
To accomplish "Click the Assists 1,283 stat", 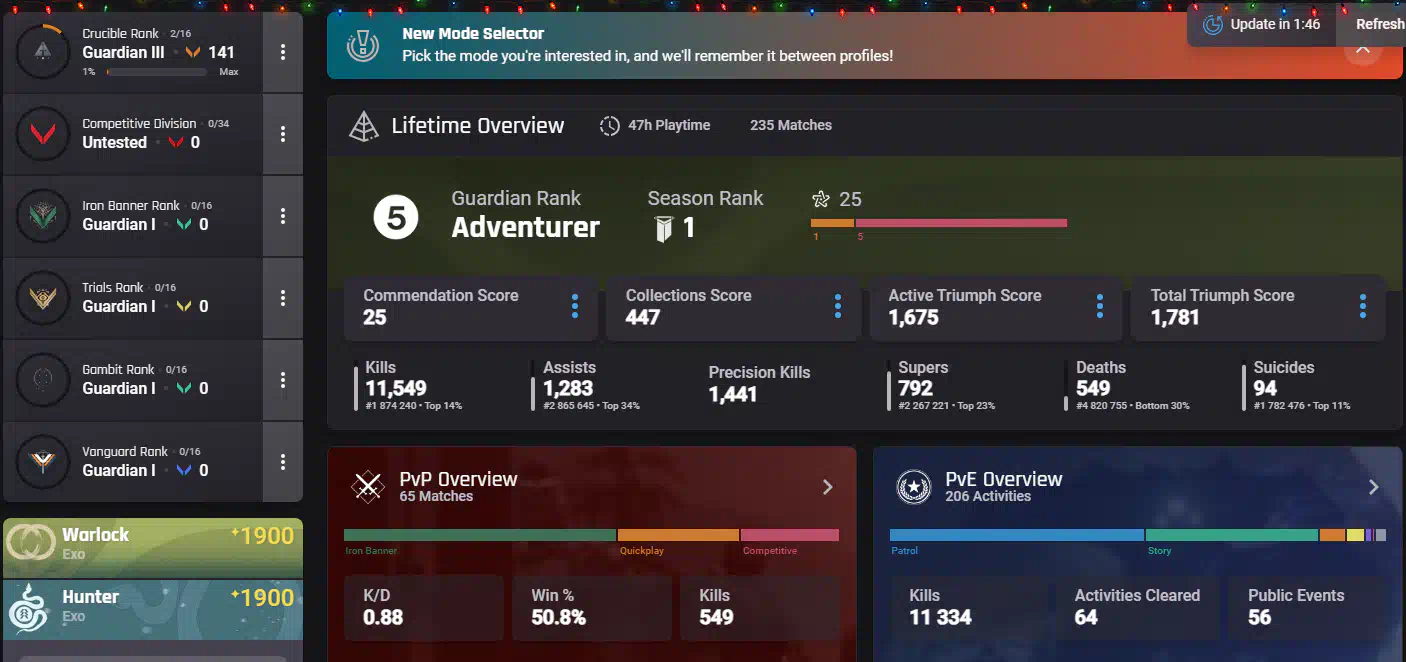I will pyautogui.click(x=587, y=385).
